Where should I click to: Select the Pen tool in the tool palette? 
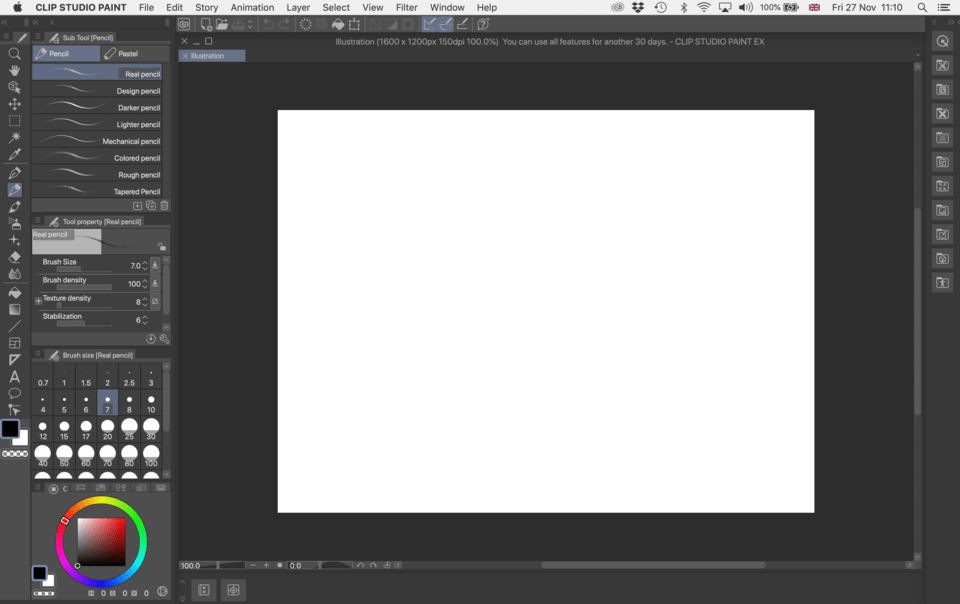click(x=15, y=173)
